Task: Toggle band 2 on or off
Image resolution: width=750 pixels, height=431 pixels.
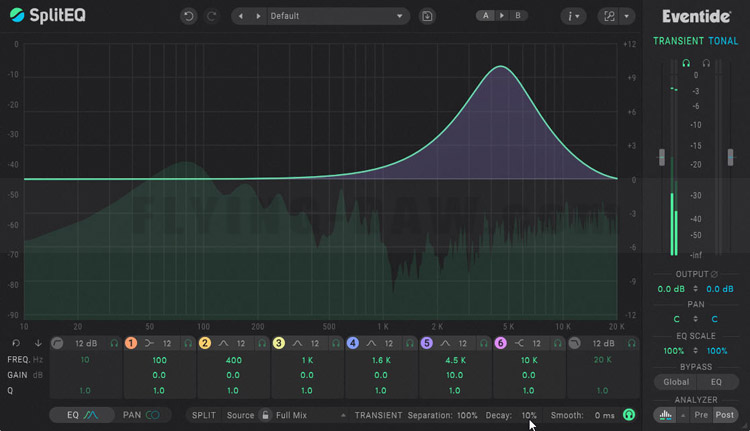Action: [x=205, y=343]
